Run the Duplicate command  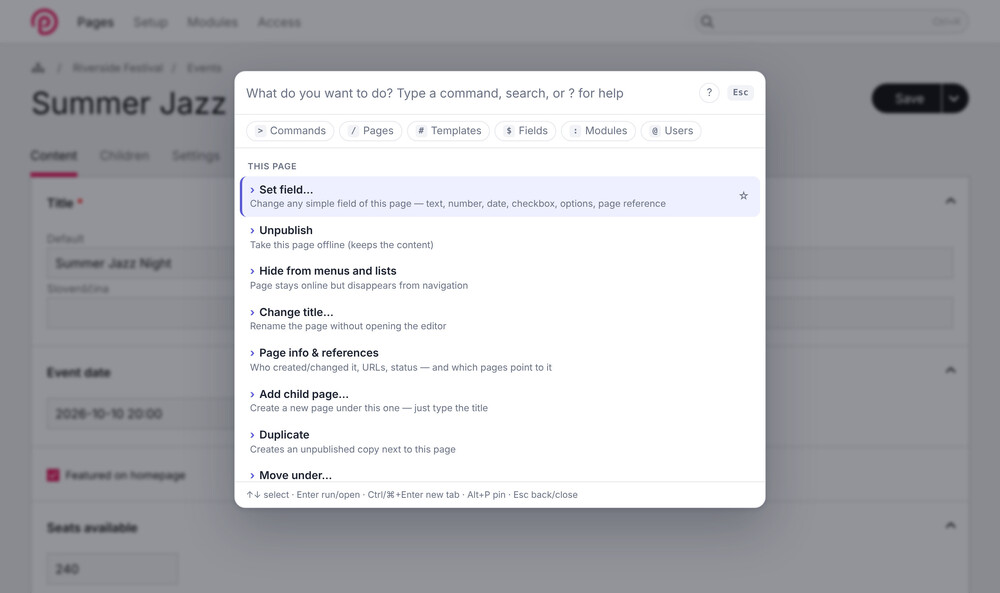[x=500, y=441]
